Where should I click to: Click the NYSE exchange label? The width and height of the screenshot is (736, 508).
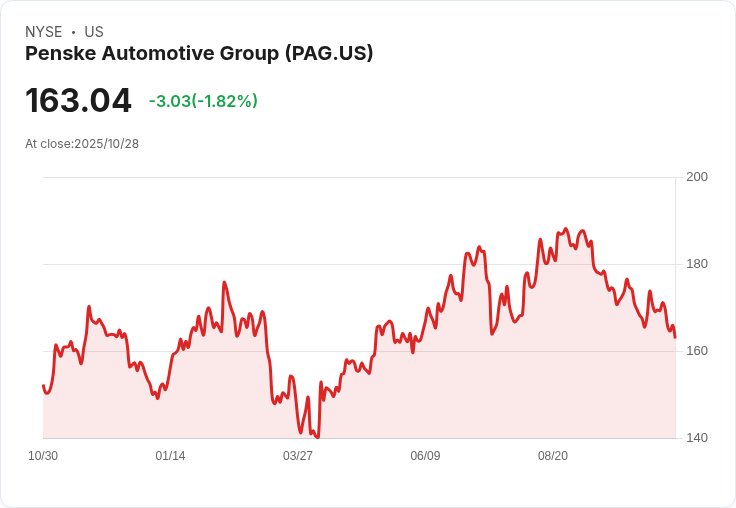tap(44, 32)
